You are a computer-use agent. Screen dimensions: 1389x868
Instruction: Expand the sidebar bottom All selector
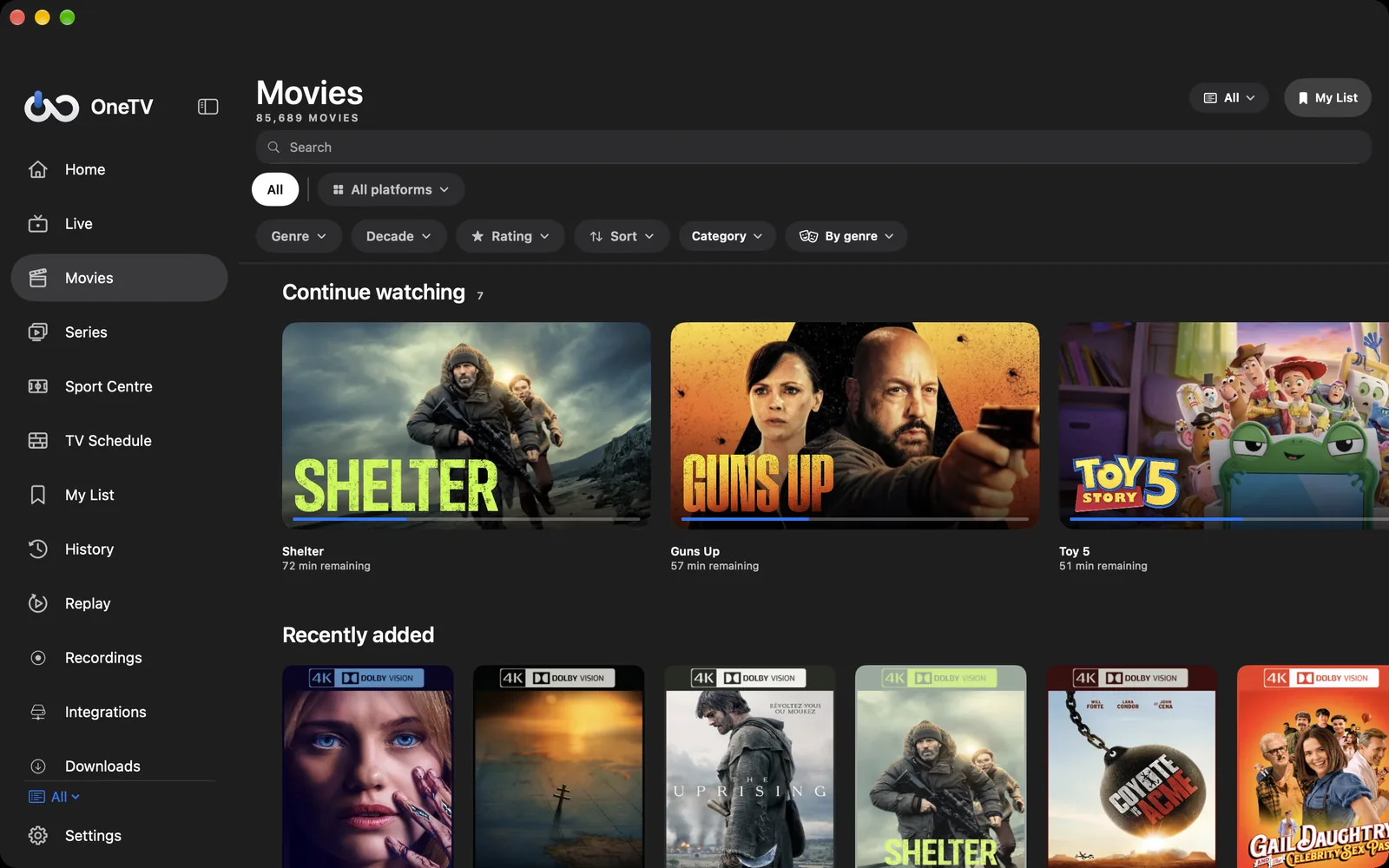coord(54,797)
